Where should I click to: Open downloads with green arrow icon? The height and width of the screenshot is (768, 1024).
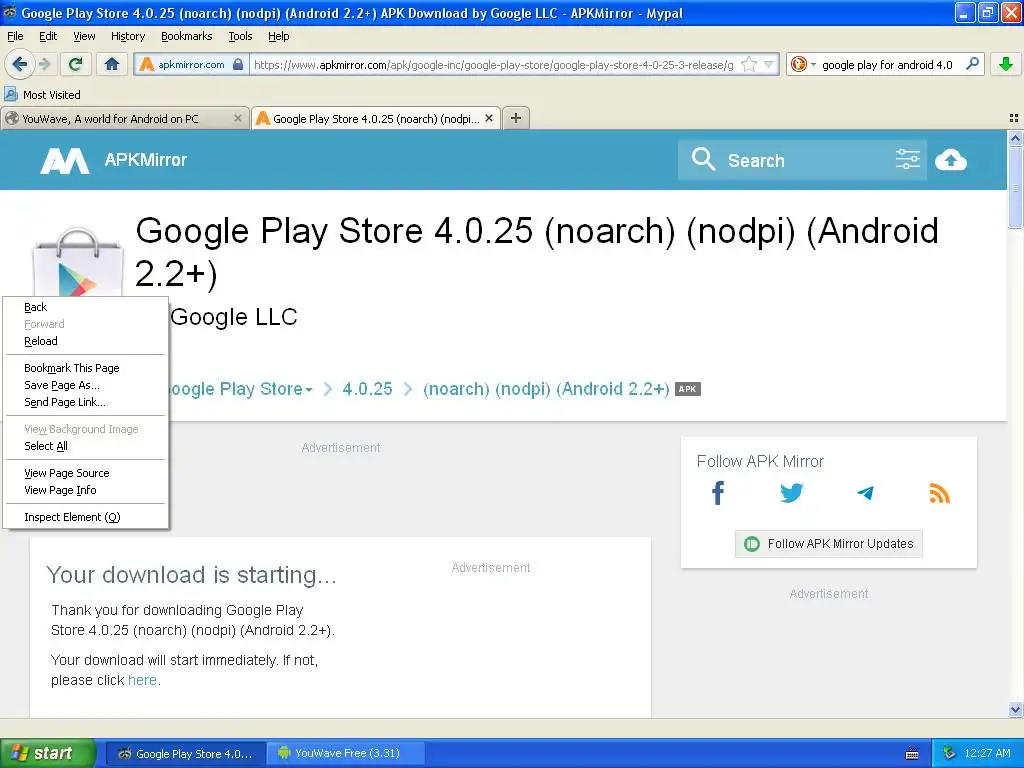tap(1006, 64)
